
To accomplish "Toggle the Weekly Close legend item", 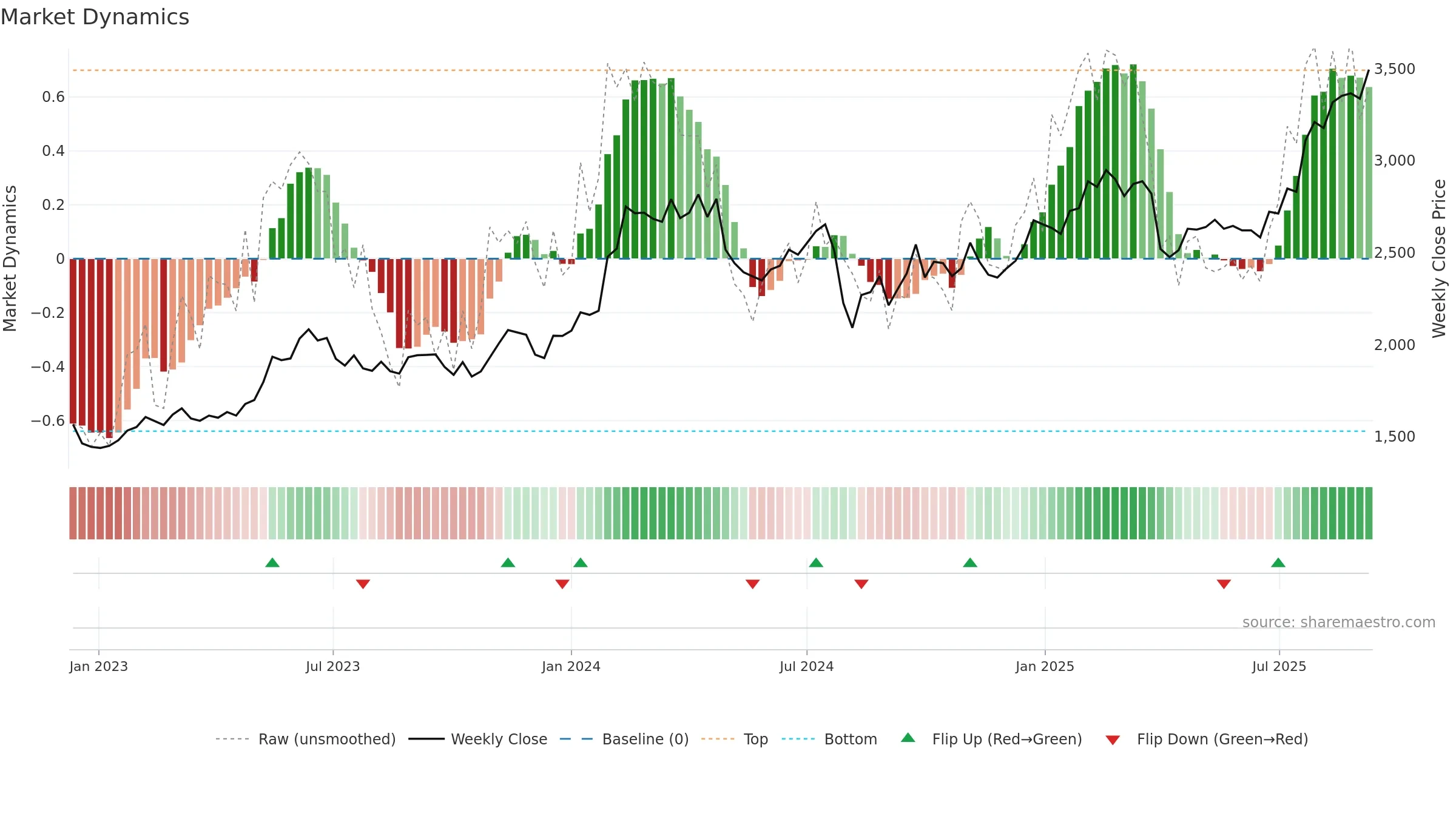I will click(478, 739).
